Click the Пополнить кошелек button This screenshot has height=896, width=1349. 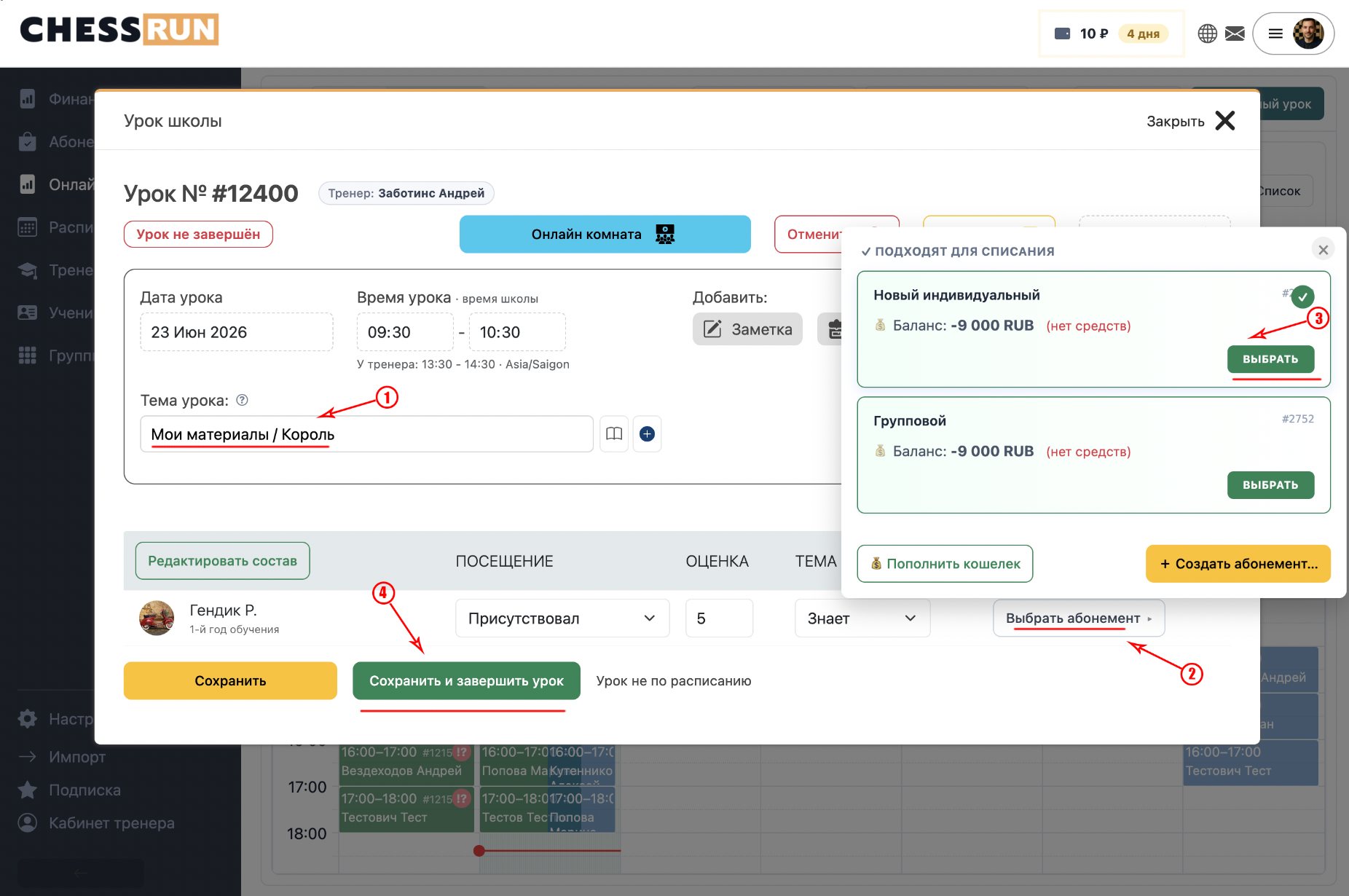coord(945,564)
